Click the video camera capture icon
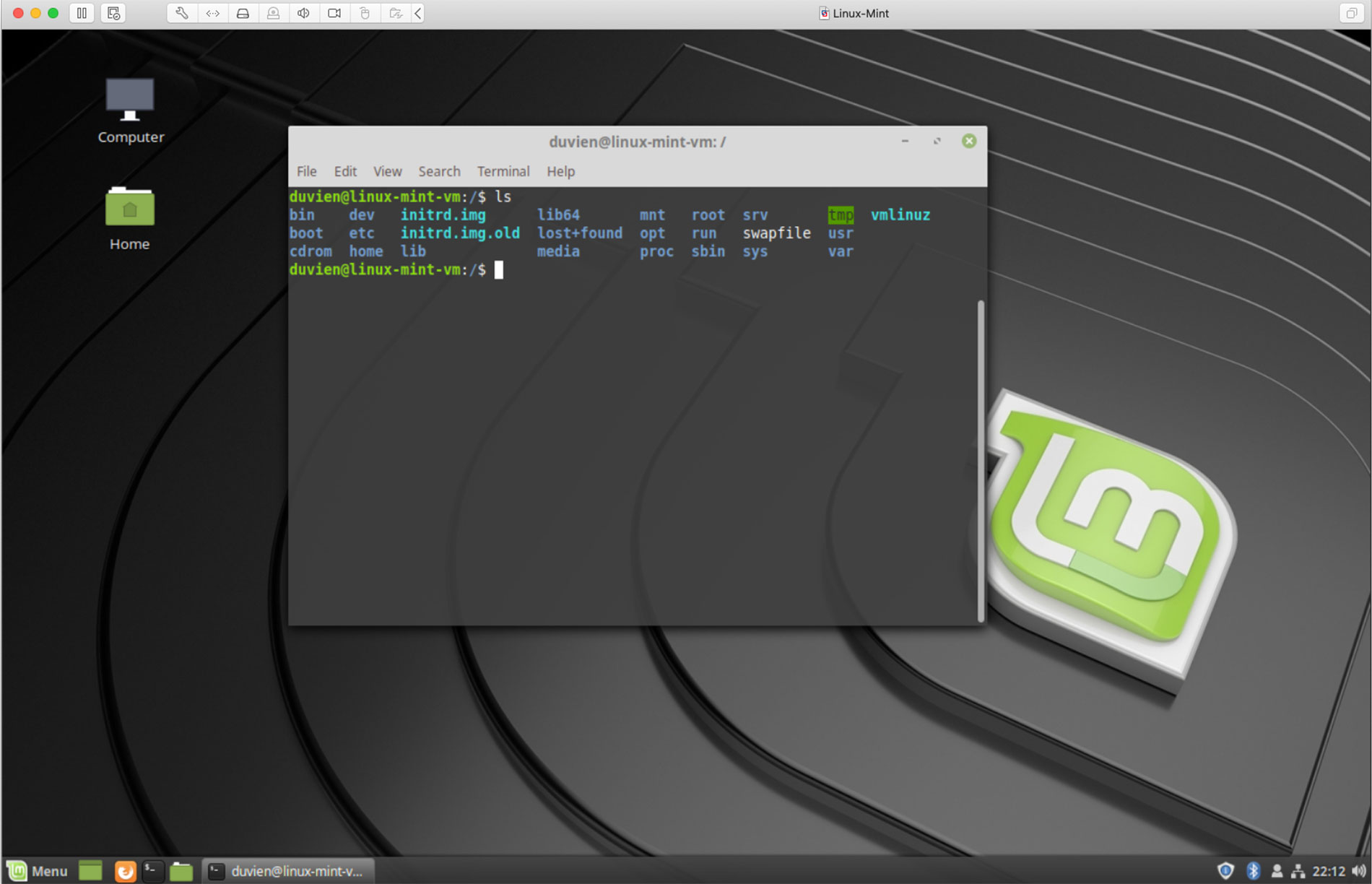Image resolution: width=1372 pixels, height=884 pixels. pos(334,13)
